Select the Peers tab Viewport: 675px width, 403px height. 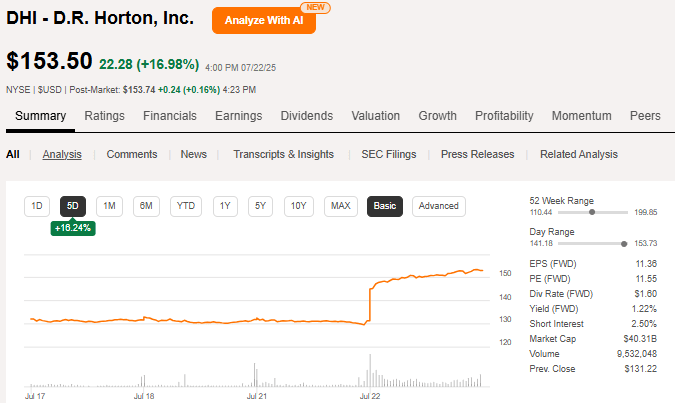(645, 116)
